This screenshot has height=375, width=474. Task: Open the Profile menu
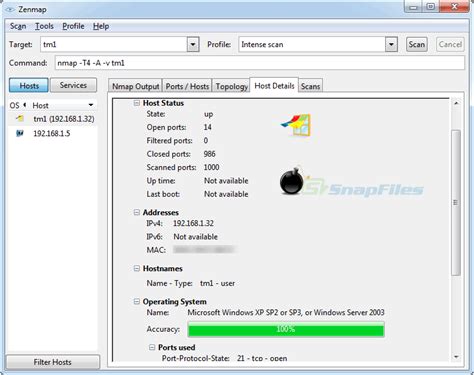[x=73, y=26]
